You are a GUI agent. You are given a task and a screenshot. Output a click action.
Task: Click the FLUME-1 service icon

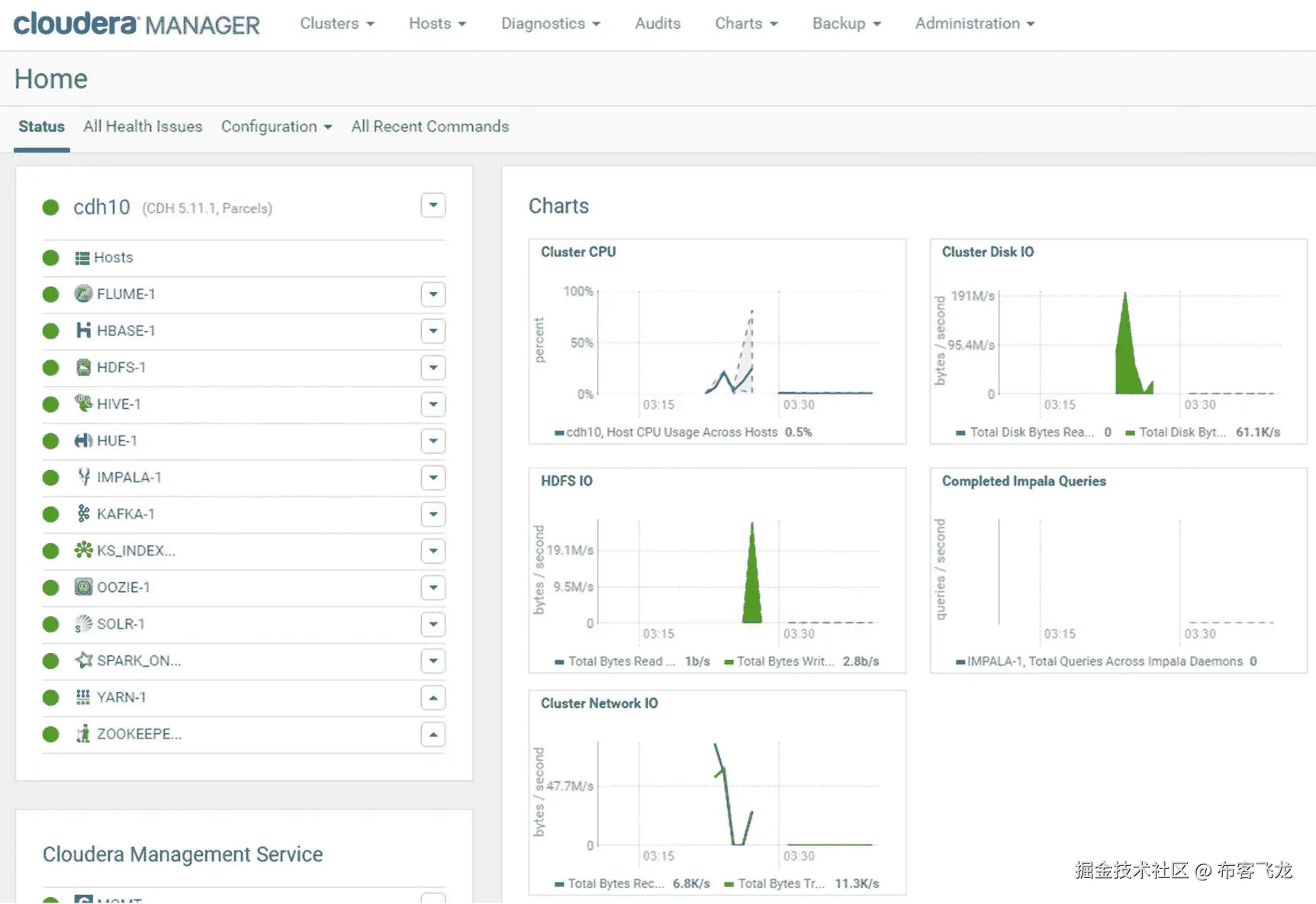[83, 294]
